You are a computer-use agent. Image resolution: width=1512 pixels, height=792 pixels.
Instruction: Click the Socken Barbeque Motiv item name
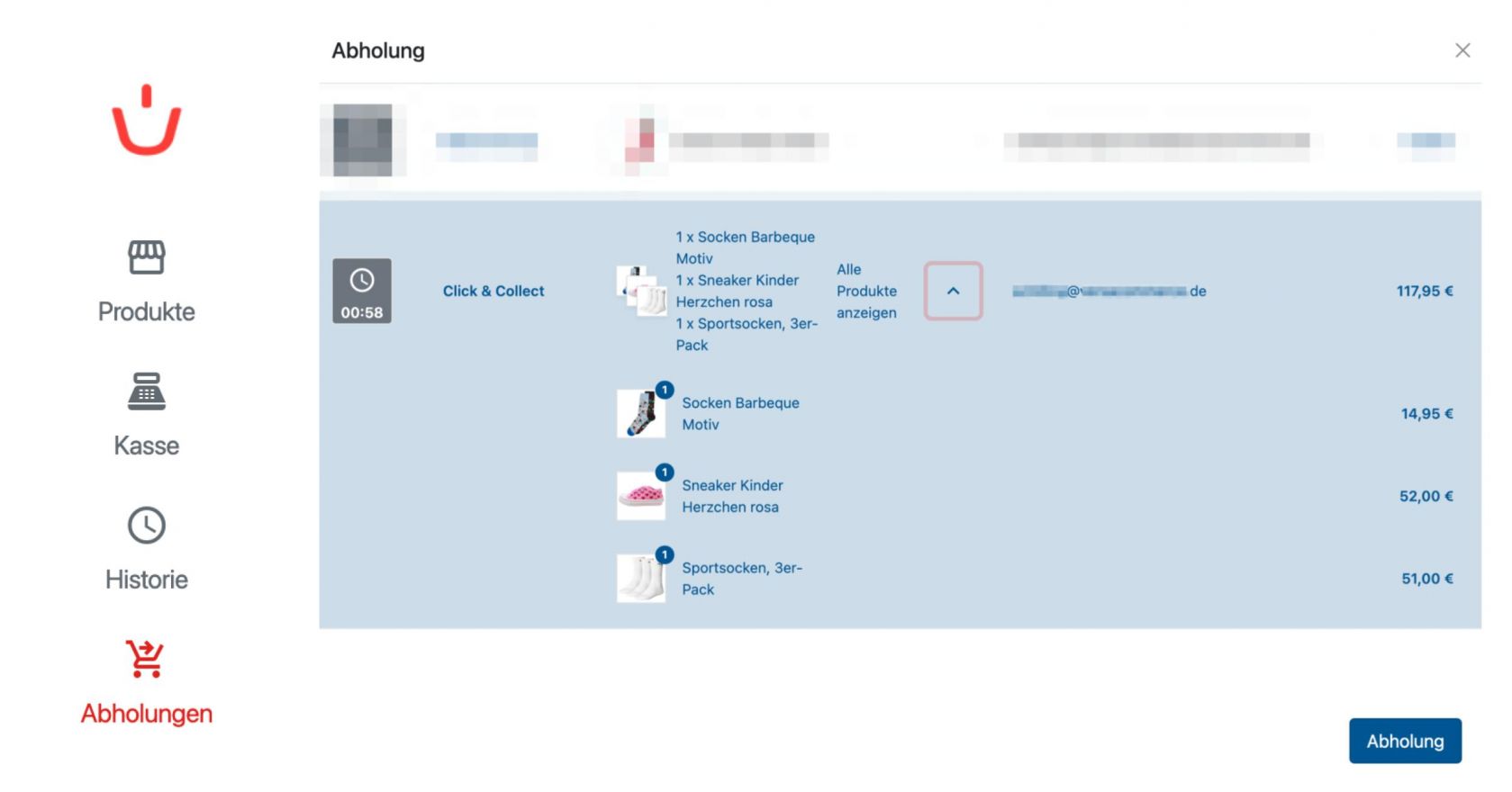coord(740,413)
